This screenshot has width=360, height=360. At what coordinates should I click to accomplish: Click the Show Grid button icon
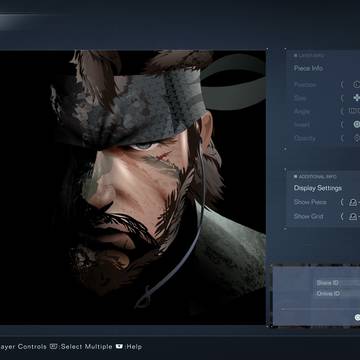pyautogui.click(x=354, y=216)
